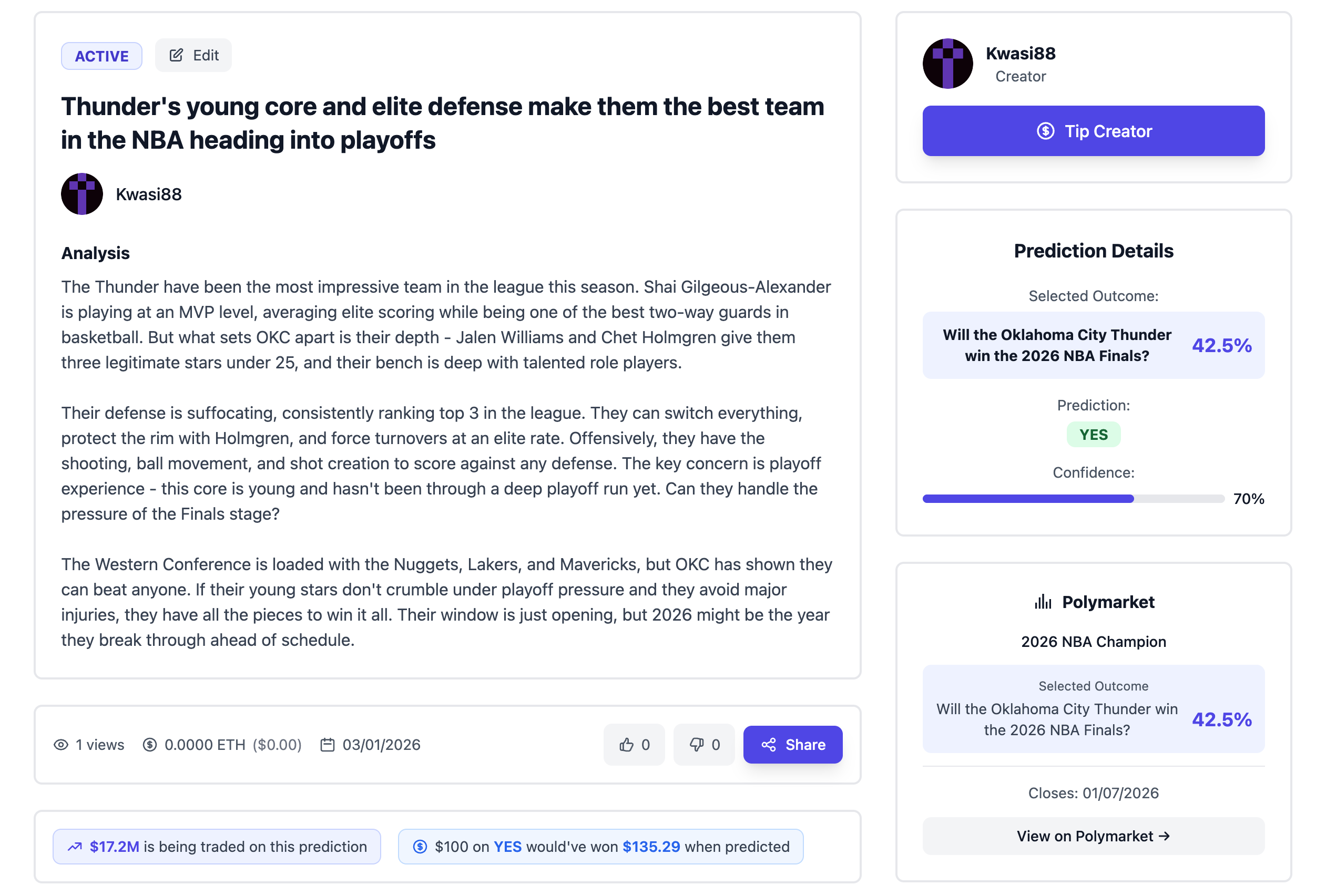Viewport: 1326px width, 896px height.
Task: Select the thumbs up icon
Action: [x=626, y=744]
